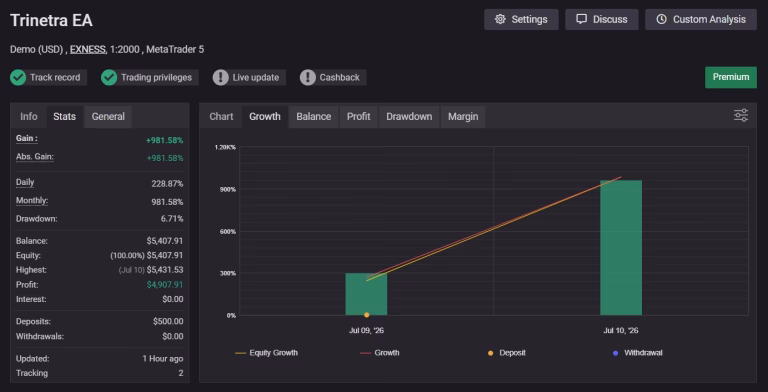The image size is (768, 392).
Task: Click the Discuss chat bubble icon
Action: 581,20
